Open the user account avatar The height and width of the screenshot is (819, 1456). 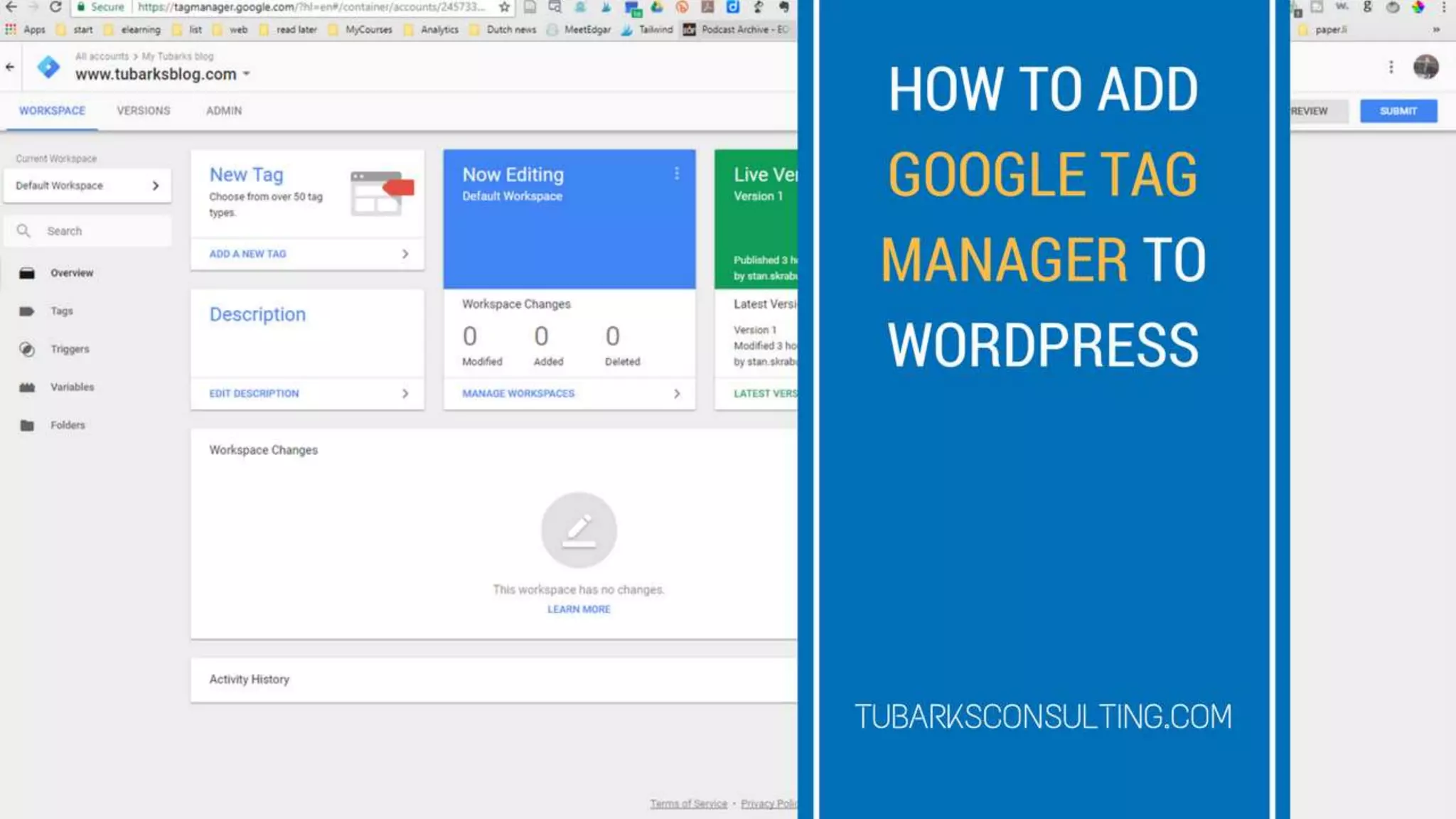point(1425,67)
